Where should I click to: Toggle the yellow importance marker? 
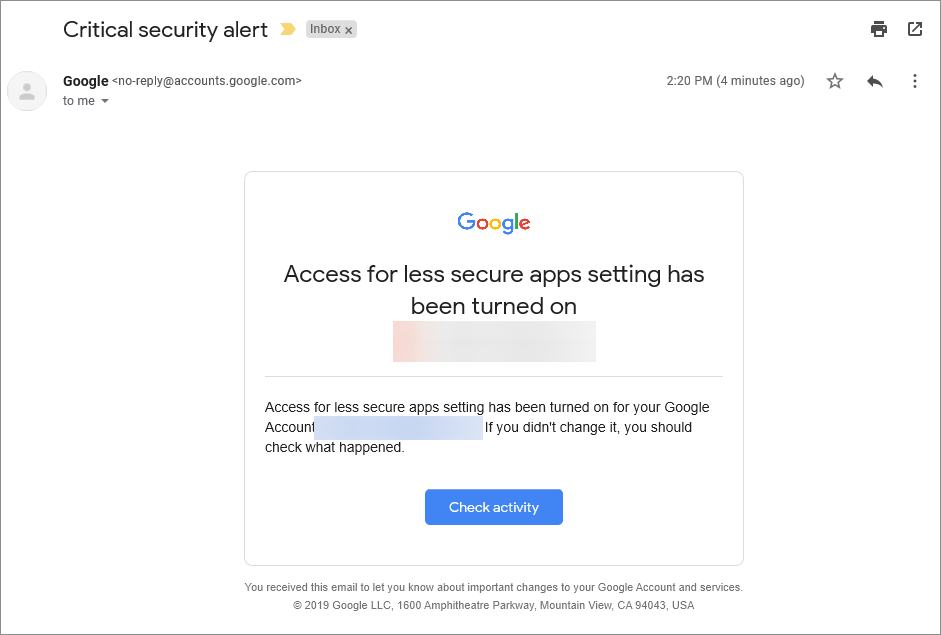(288, 29)
